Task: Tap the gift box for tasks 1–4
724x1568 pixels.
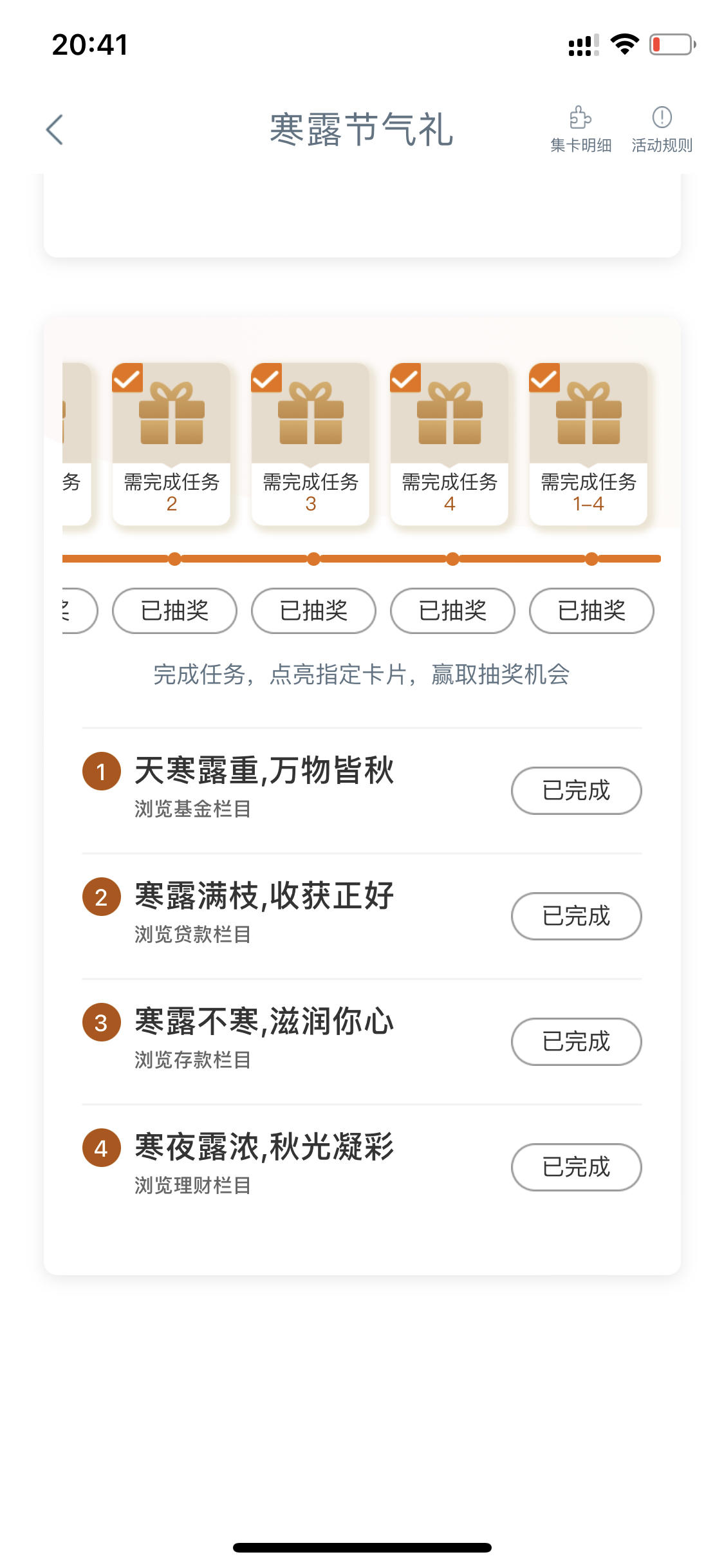Action: [x=589, y=413]
